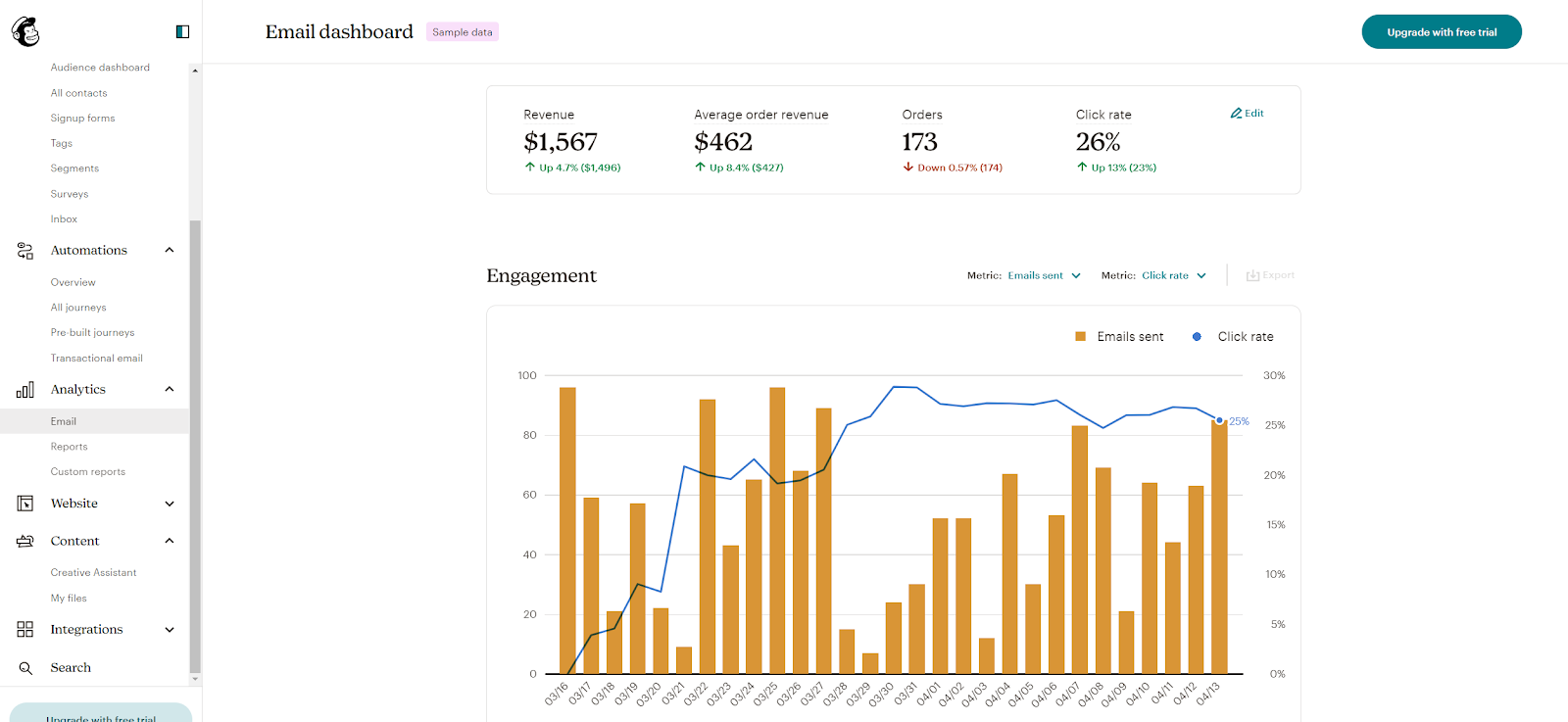Click the Edit pencil icon on metrics card

(x=1237, y=114)
